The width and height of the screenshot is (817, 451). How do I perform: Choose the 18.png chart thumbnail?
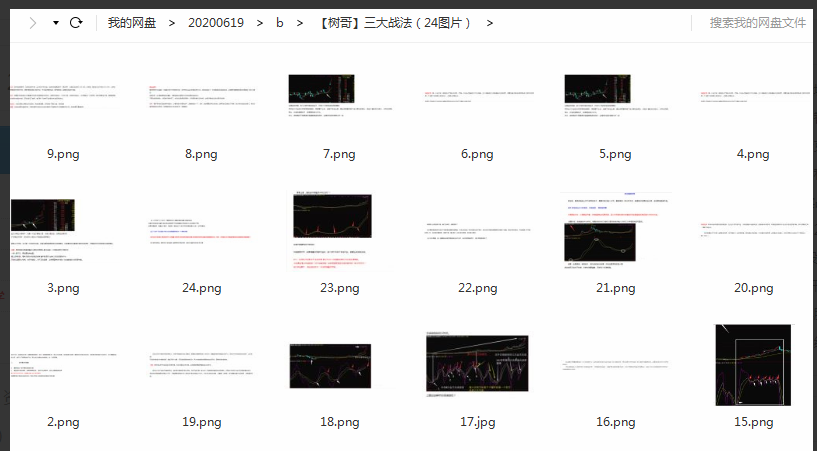[x=340, y=366]
